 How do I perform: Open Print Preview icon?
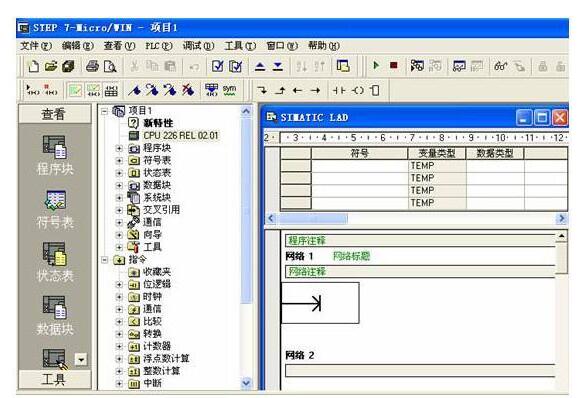[110, 66]
